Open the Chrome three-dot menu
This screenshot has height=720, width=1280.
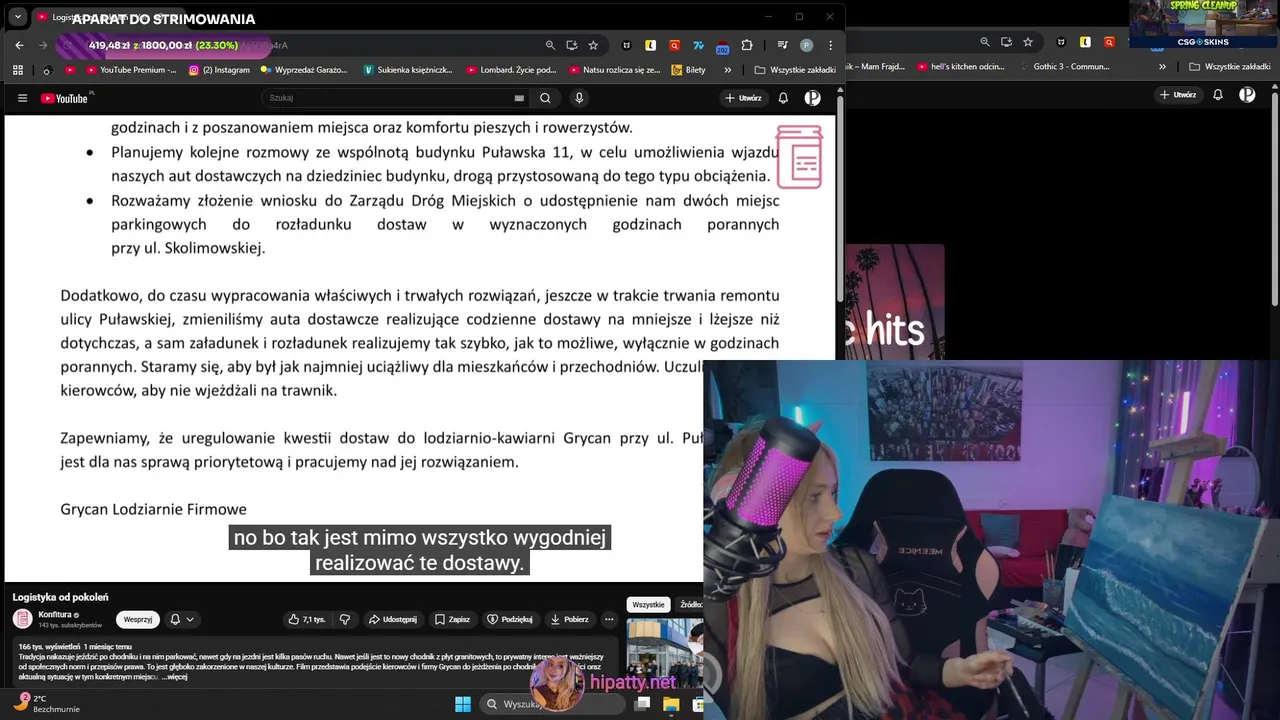pos(829,45)
